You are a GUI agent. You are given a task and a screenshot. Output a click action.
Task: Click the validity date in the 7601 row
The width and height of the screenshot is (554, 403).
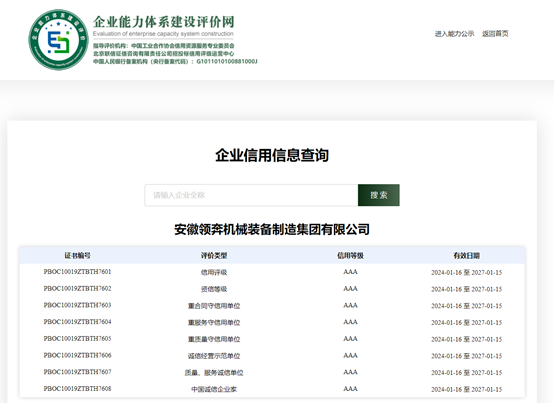tap(466, 272)
